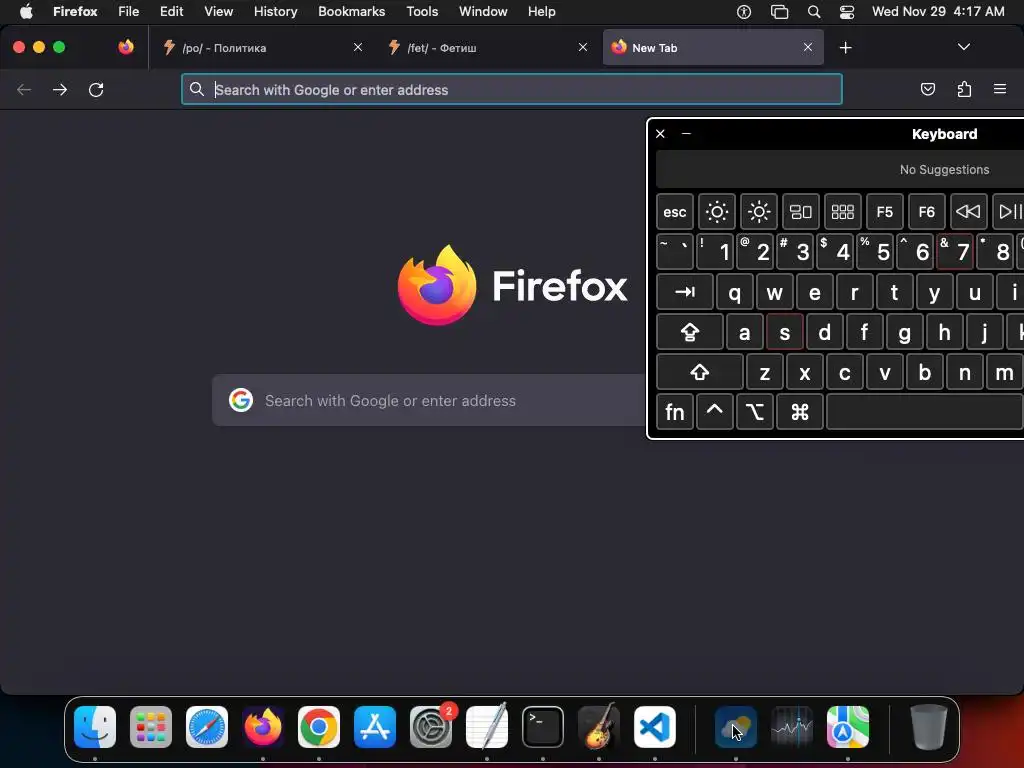Open the Stocks app in the Dock
The image size is (1024, 768).
792,727
